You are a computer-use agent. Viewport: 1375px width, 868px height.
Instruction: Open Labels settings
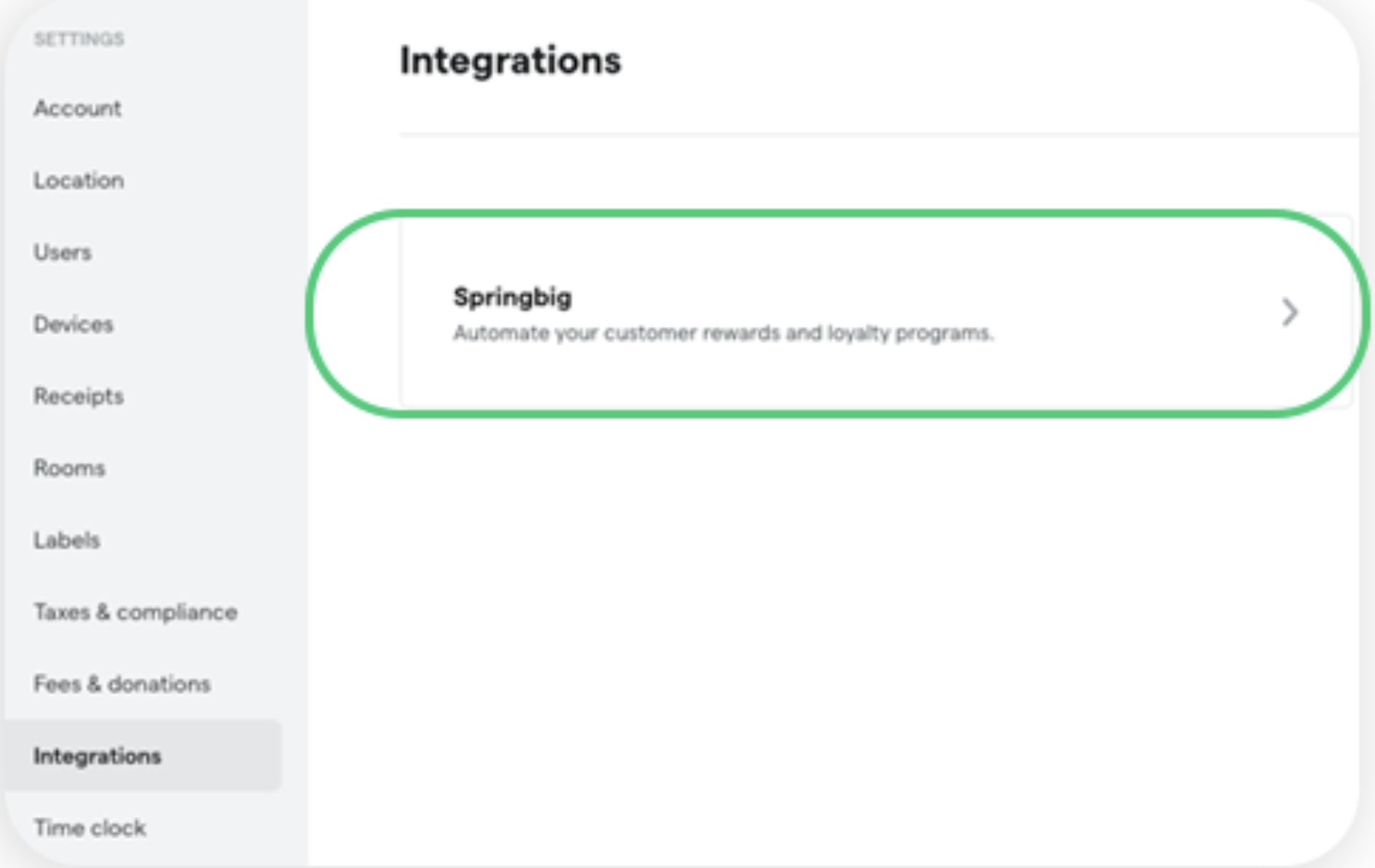tap(67, 540)
